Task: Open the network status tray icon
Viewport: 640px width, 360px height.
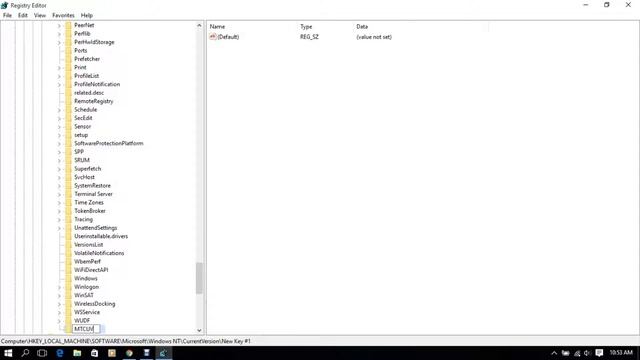Action: click(577, 353)
